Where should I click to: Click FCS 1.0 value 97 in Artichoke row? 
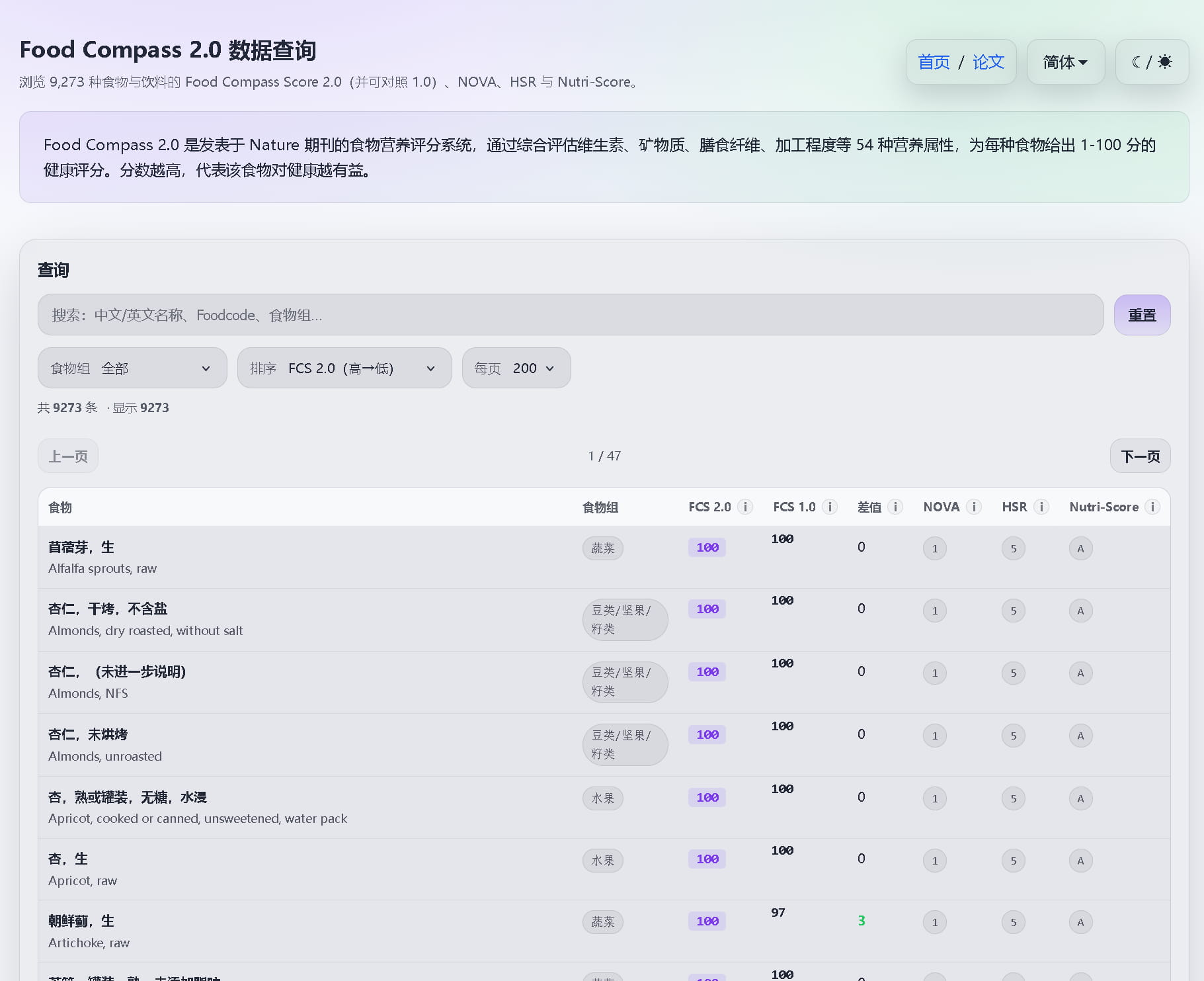click(778, 912)
